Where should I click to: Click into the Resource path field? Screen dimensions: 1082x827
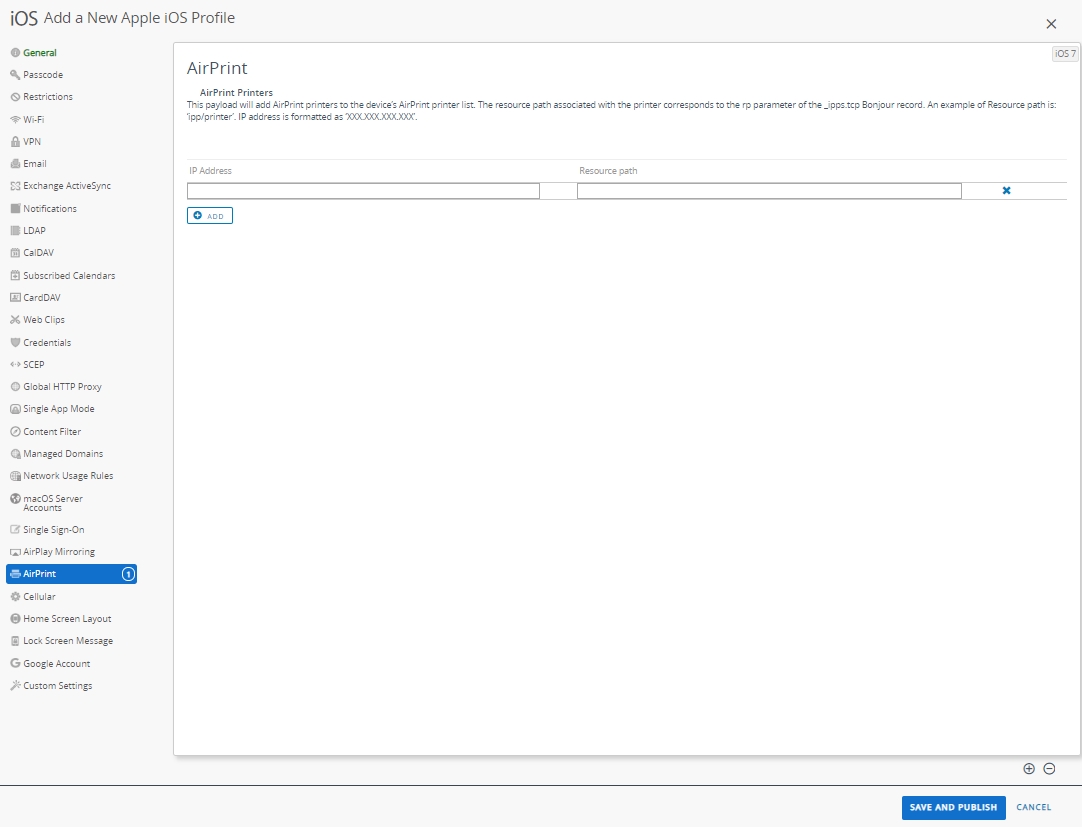[x=769, y=191]
